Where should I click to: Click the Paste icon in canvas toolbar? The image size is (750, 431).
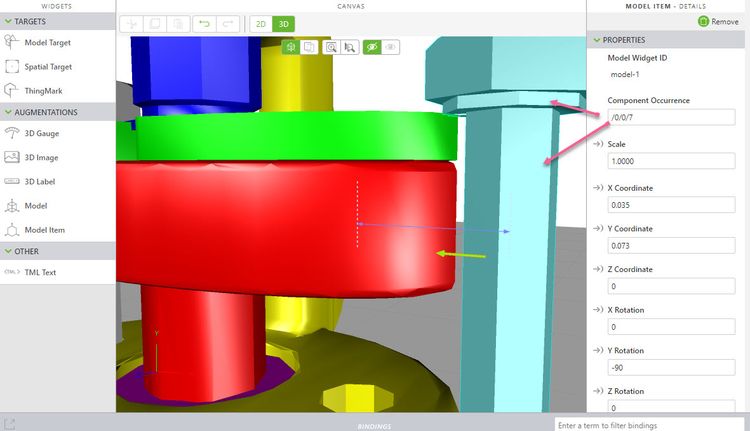pos(178,24)
